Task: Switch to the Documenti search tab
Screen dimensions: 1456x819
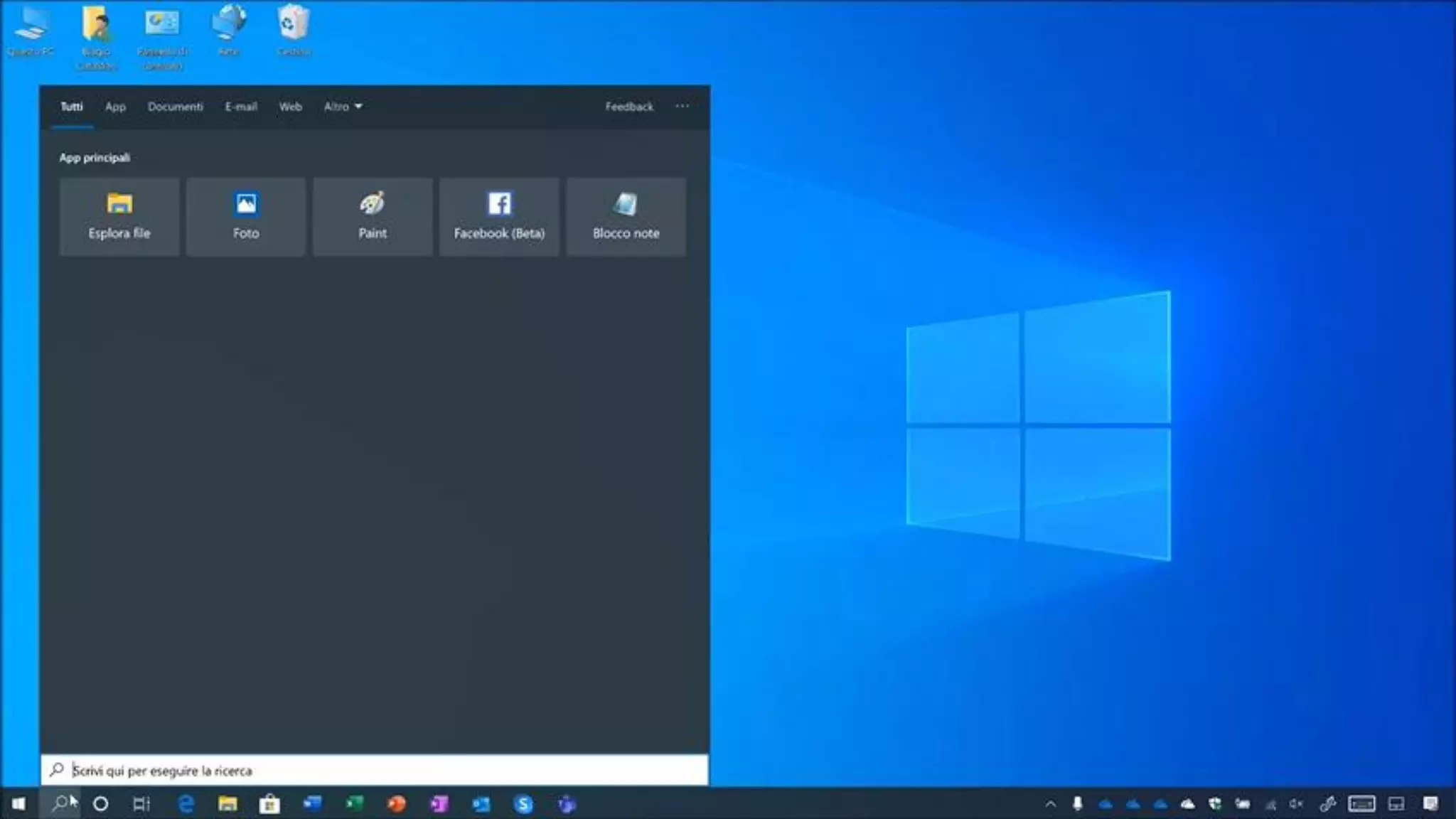Action: (x=175, y=107)
